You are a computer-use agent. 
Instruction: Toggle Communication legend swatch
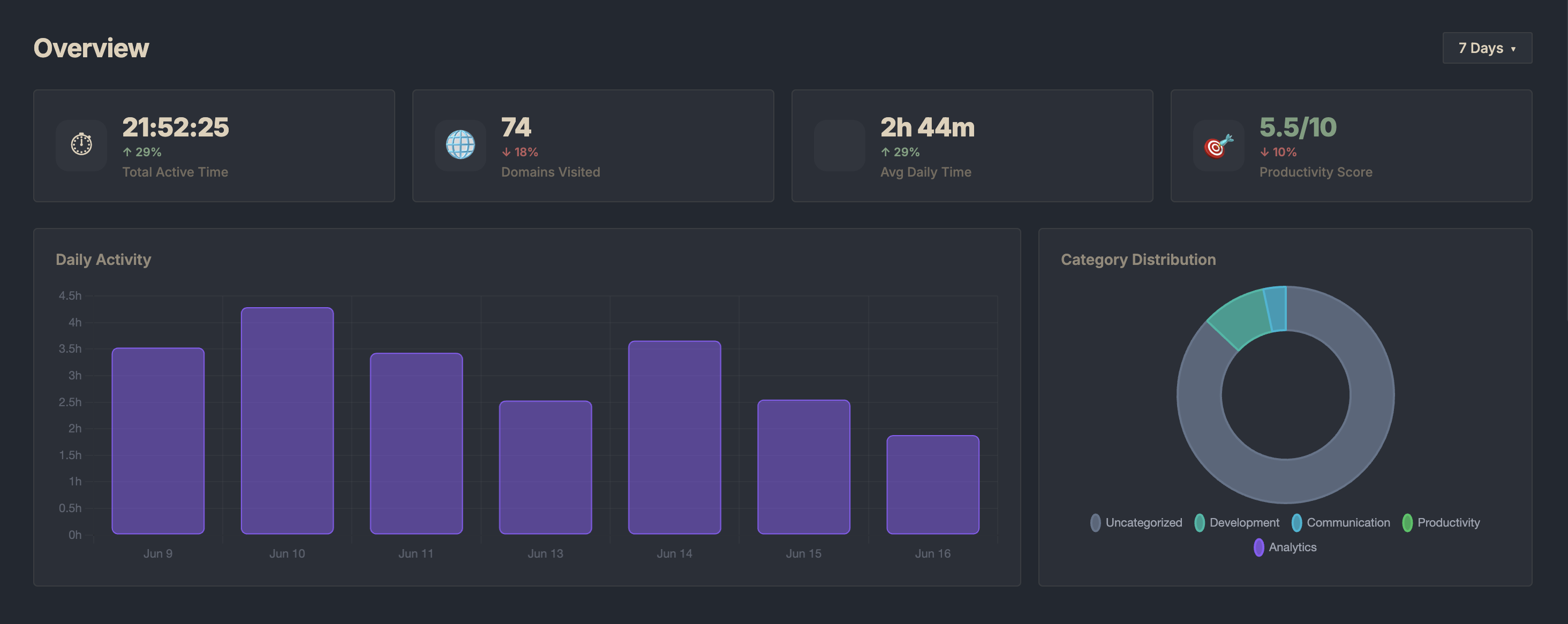[x=1296, y=522]
